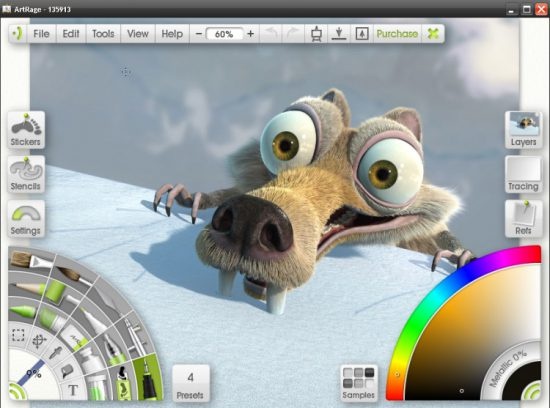Click the 60% zoom field
This screenshot has width=550, height=408.
224,34
